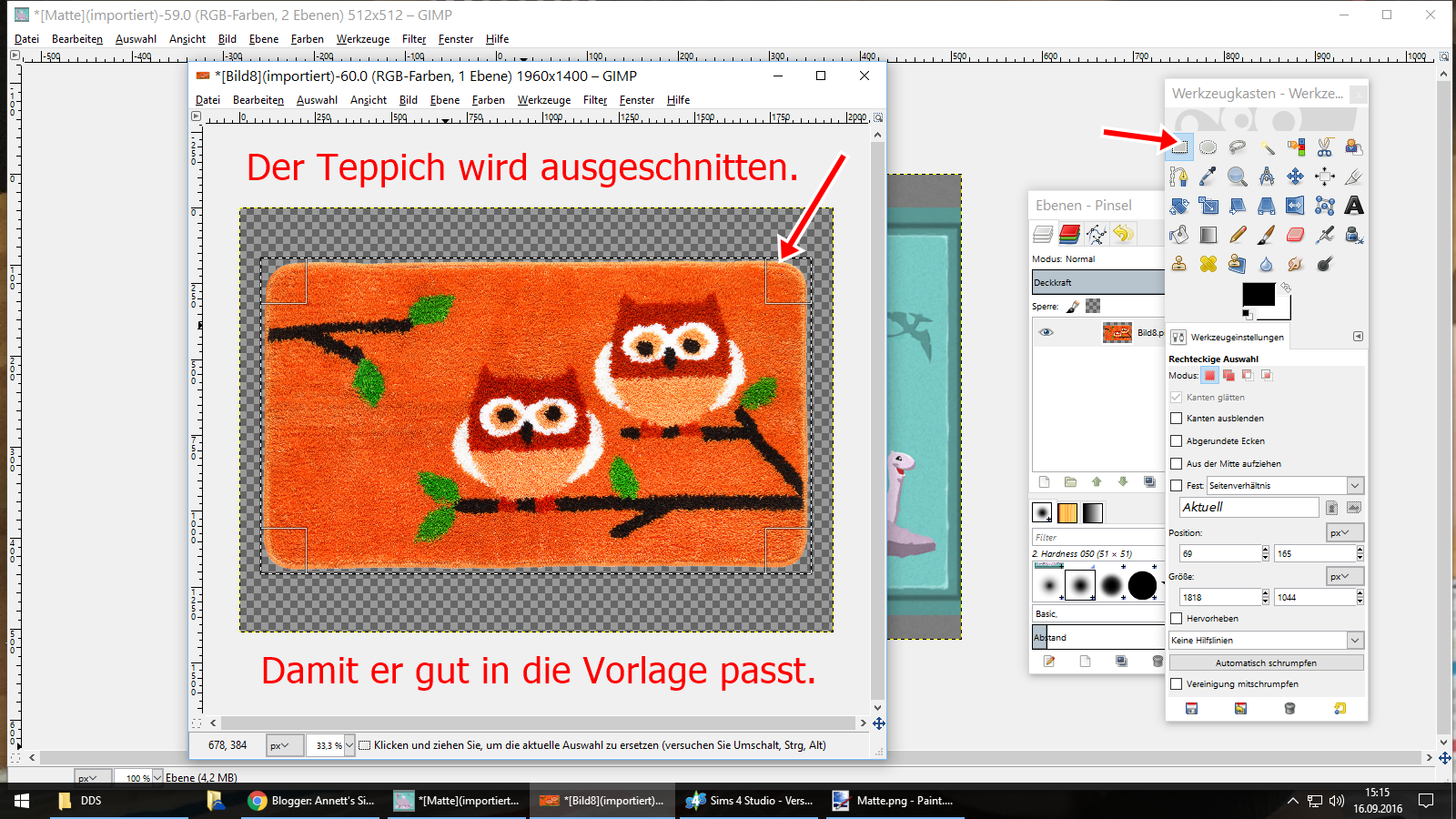This screenshot has width=1456, height=819.
Task: Open the 33,3 % zoom dropdown
Action: click(349, 745)
